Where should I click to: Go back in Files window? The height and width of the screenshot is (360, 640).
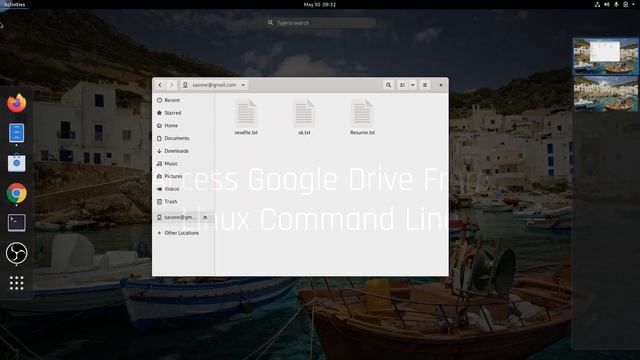[x=160, y=85]
